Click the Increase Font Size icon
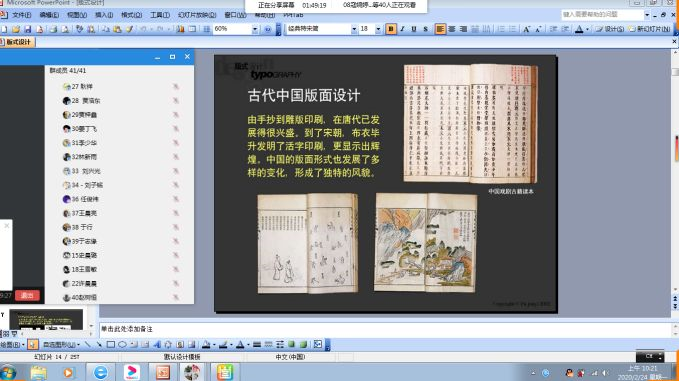679x381 pixels. click(x=527, y=29)
